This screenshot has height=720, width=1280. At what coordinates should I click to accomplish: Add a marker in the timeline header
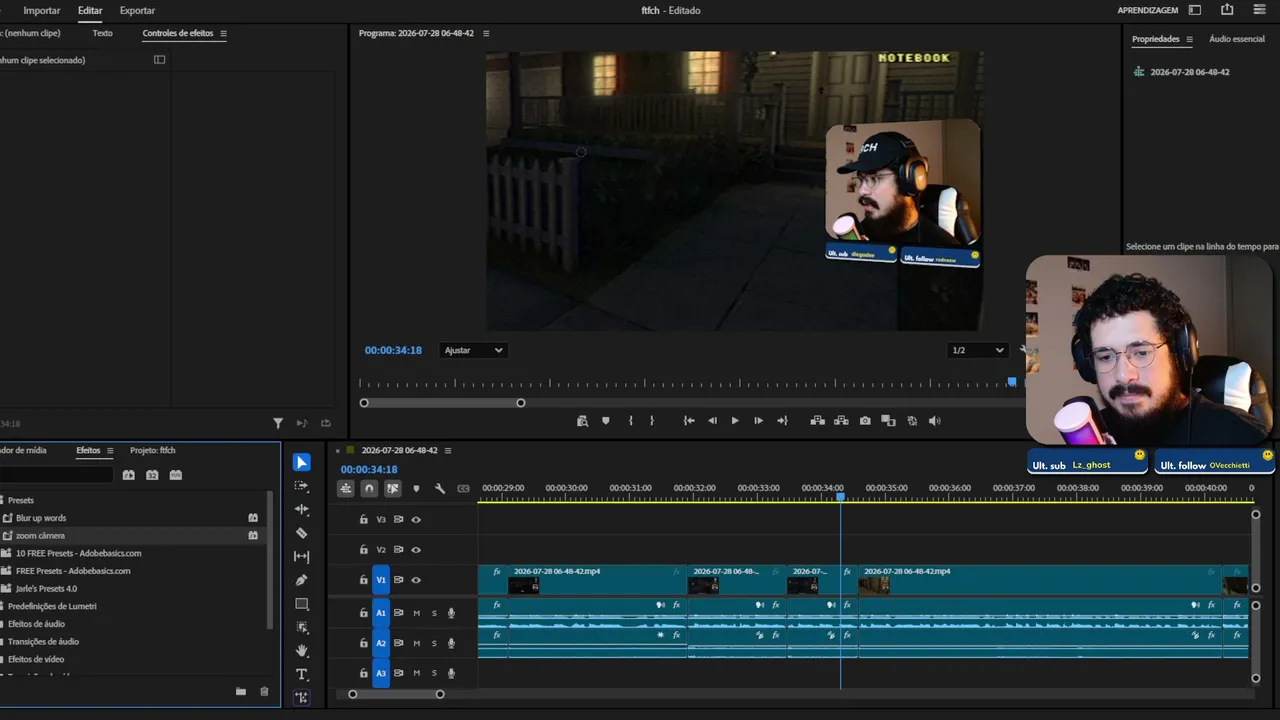tap(416, 489)
